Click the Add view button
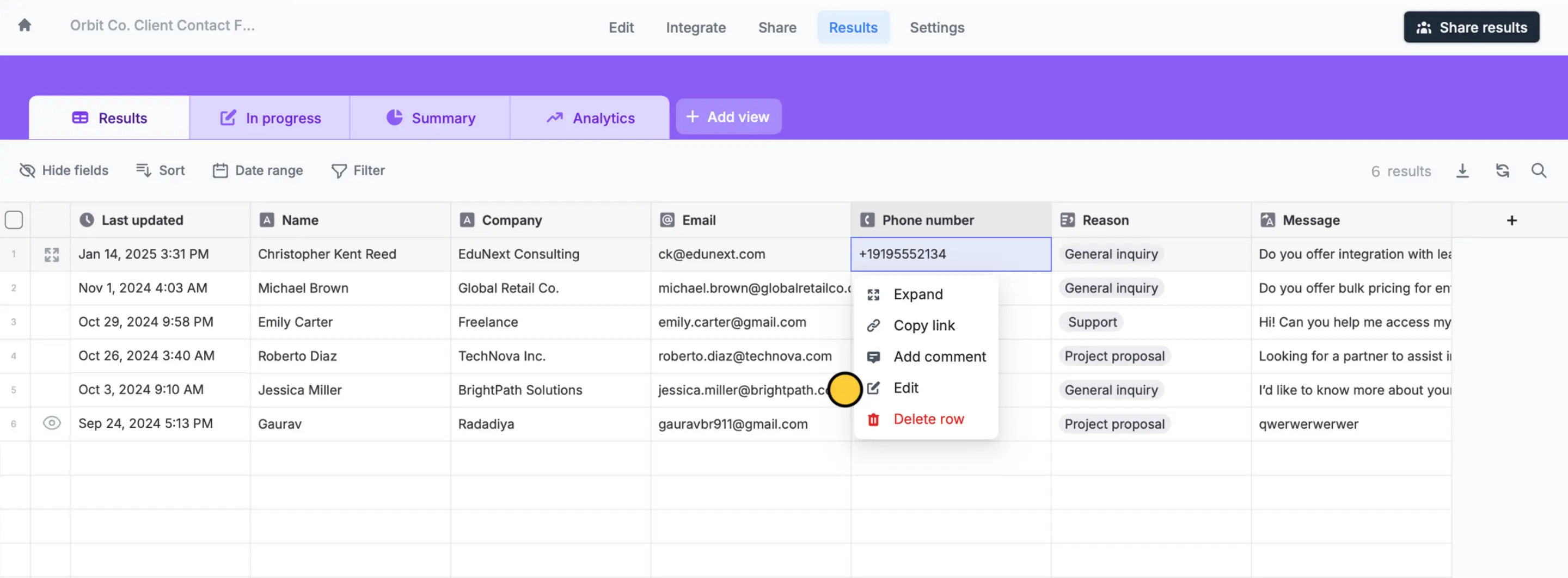The image size is (1568, 578). pos(728,117)
